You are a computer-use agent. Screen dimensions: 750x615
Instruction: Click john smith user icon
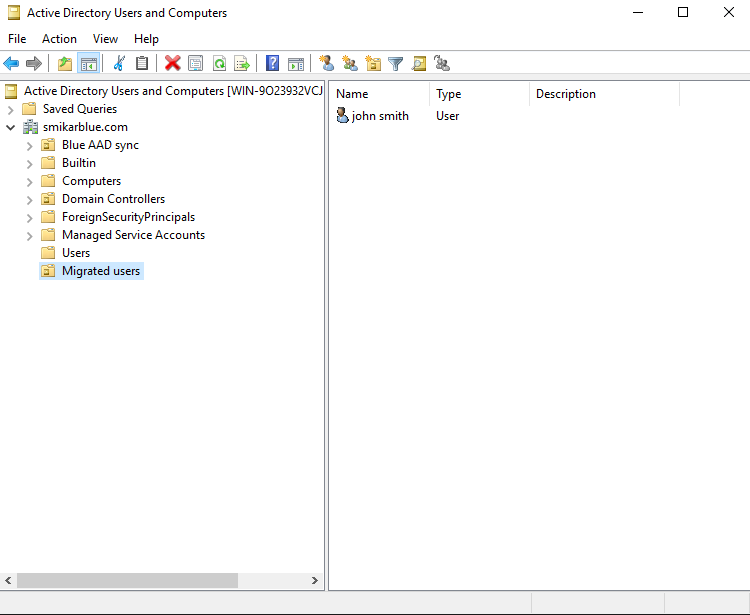click(342, 116)
